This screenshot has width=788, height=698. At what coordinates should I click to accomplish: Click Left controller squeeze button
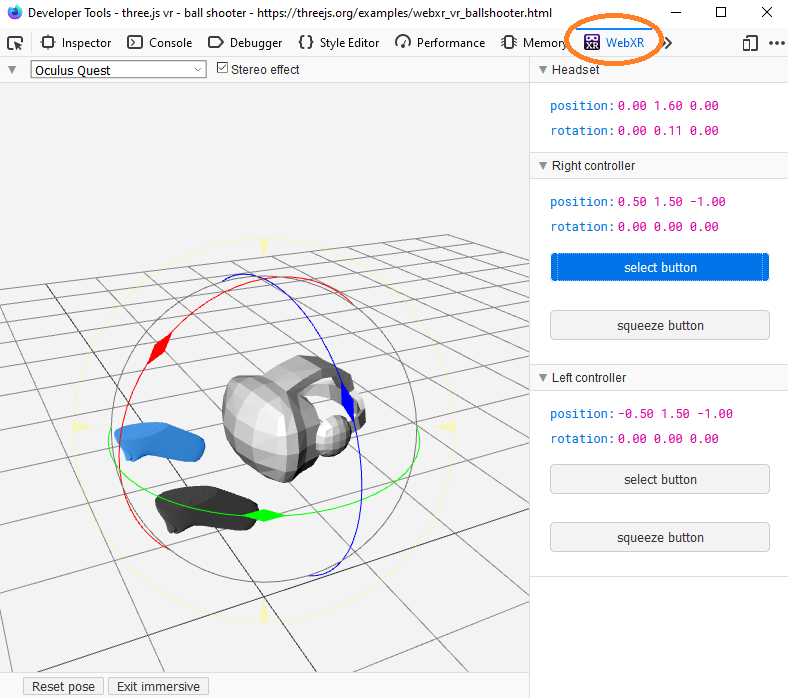(x=660, y=538)
